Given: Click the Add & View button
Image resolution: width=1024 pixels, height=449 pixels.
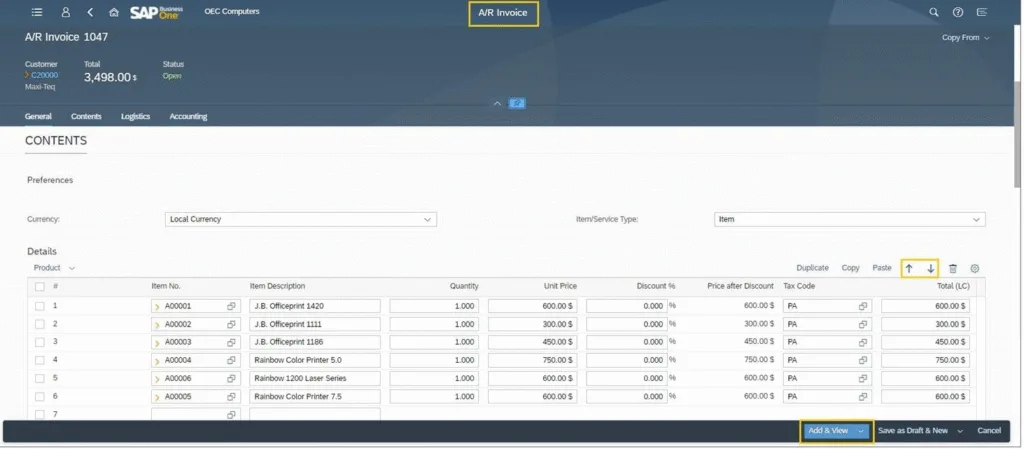Looking at the screenshot, I should 828,431.
